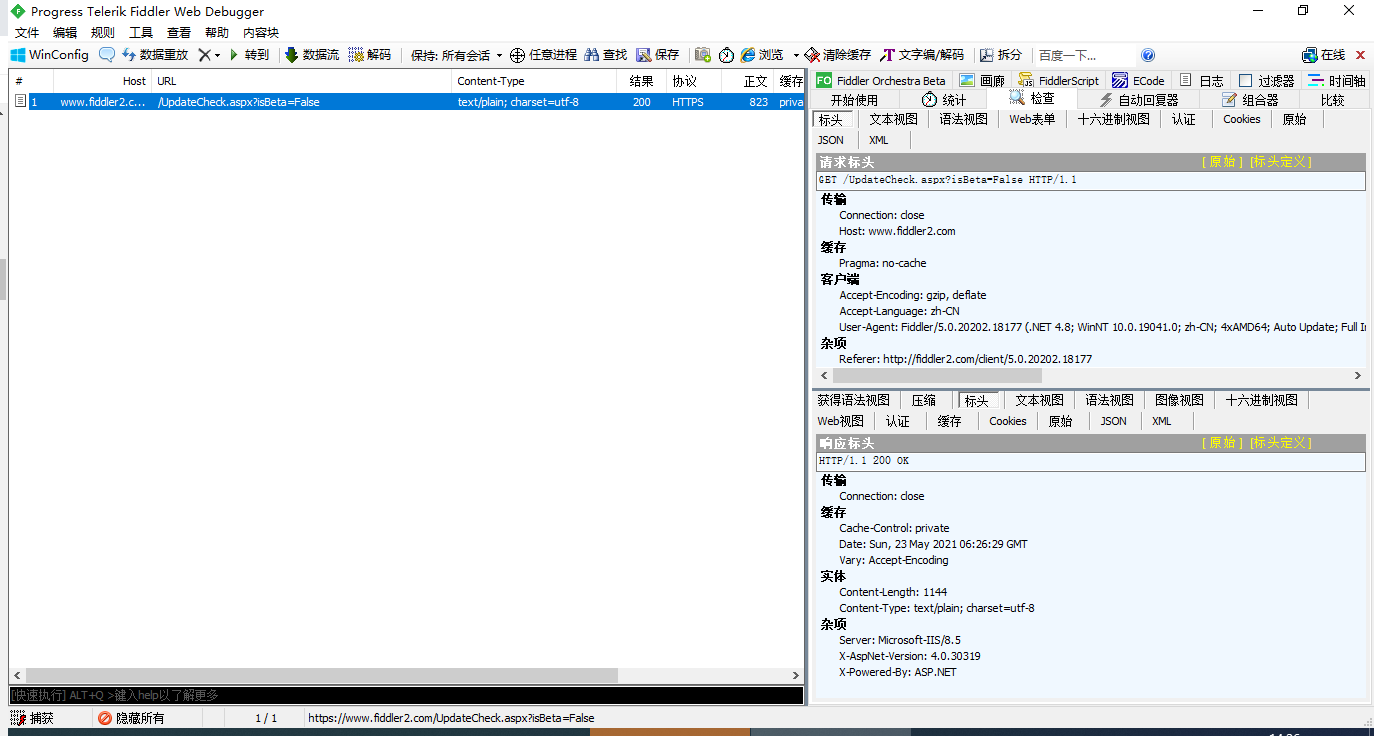Sort by the 结果 column header
The image size is (1374, 736).
[642, 81]
